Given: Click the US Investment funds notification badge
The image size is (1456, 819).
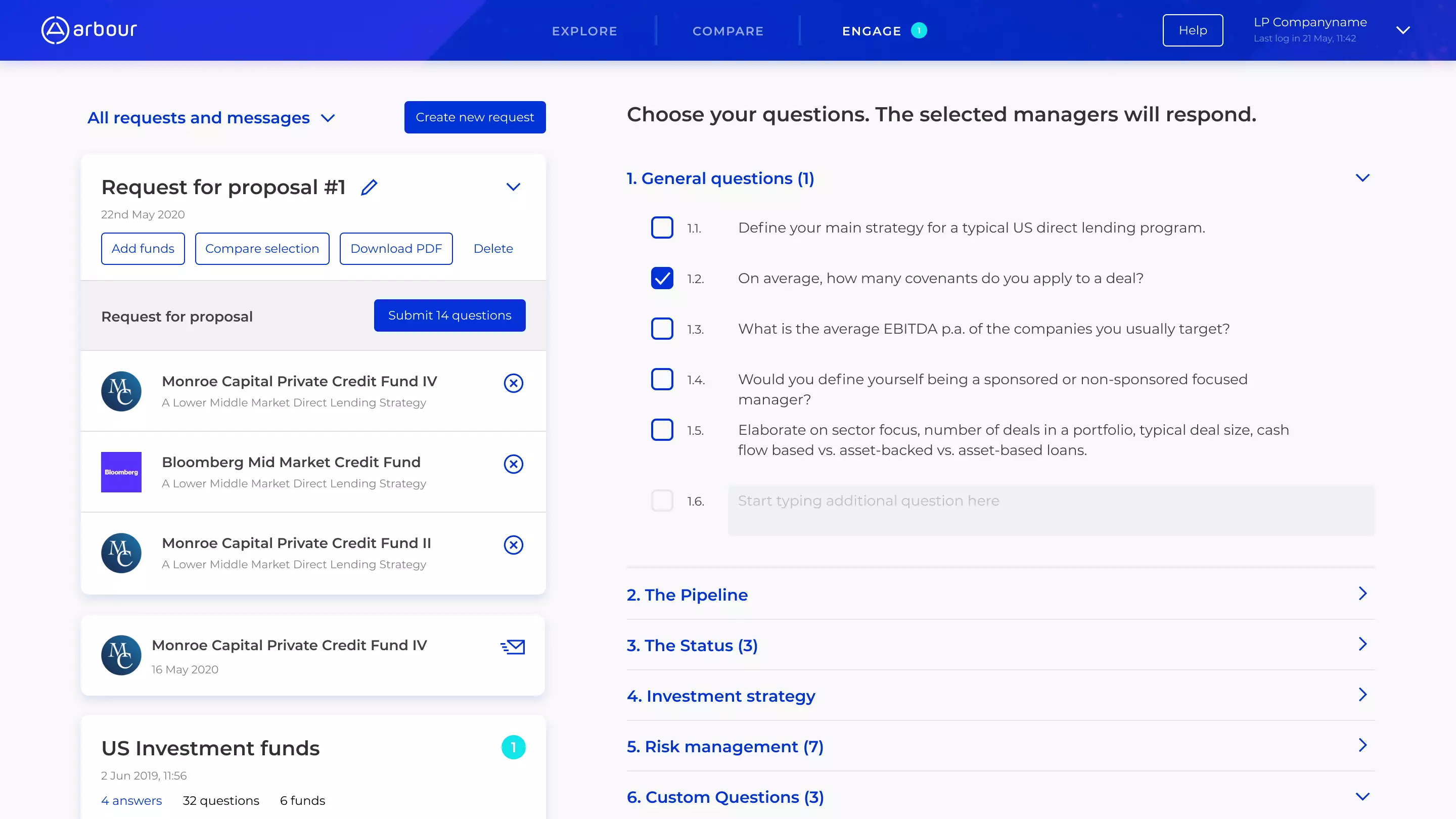Looking at the screenshot, I should (513, 747).
